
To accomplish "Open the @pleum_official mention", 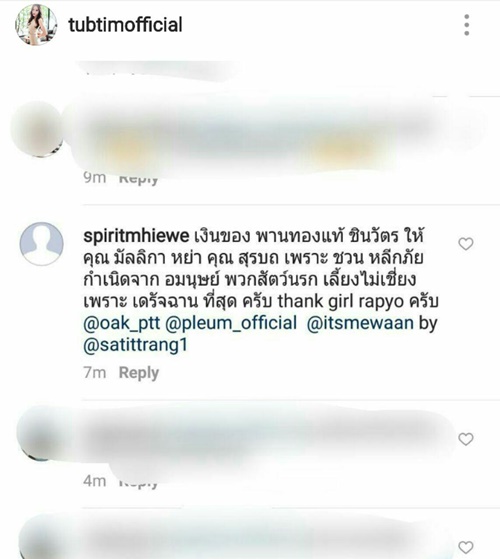I will point(231,323).
